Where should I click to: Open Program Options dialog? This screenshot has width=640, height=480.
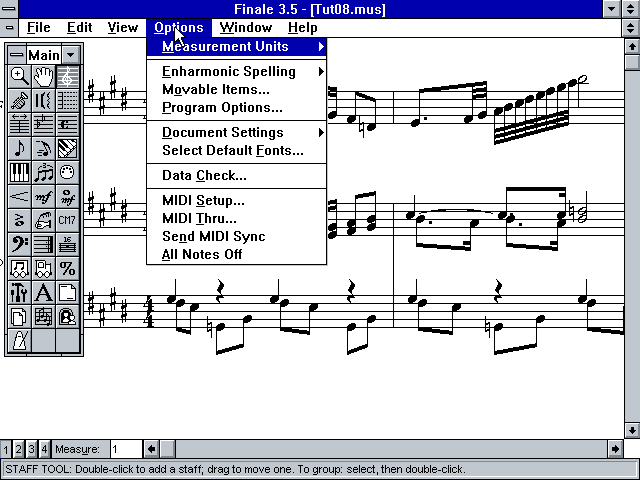[x=237, y=107]
